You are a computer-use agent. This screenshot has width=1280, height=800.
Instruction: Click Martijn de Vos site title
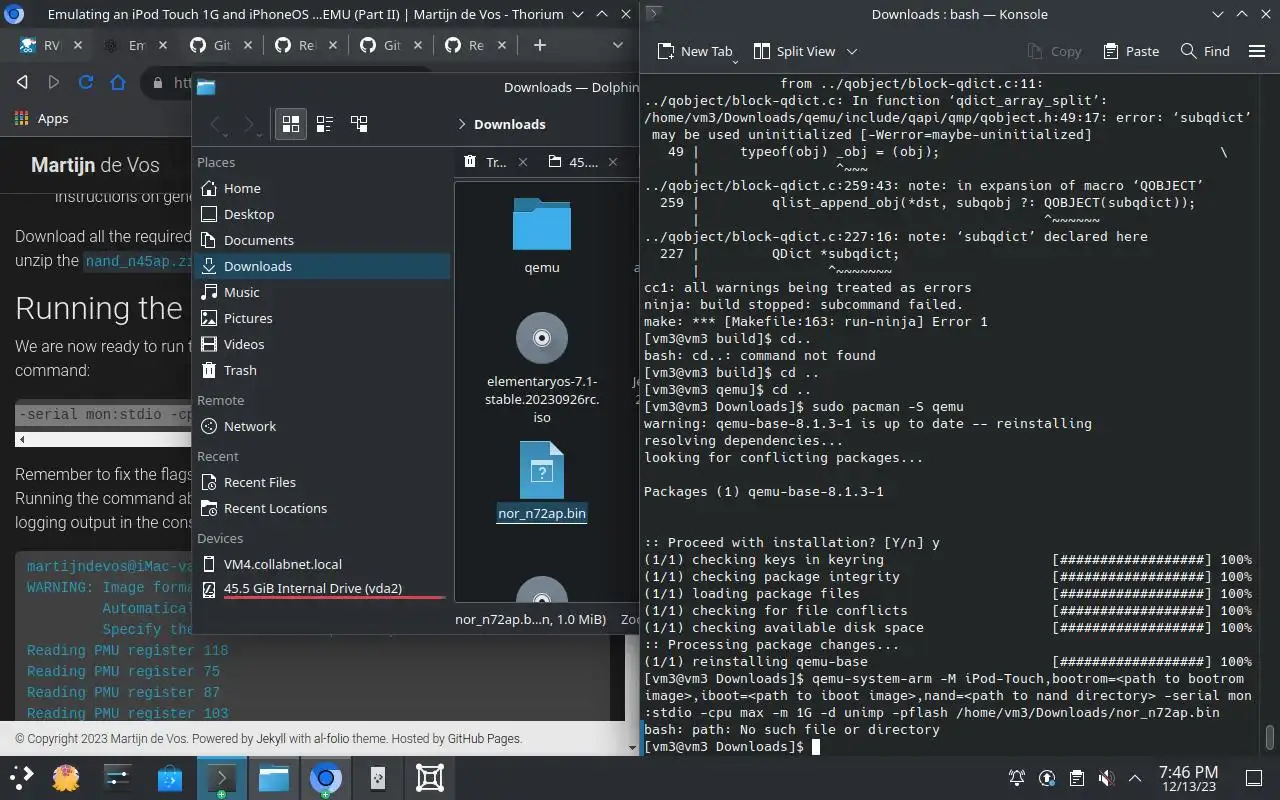[x=95, y=165]
